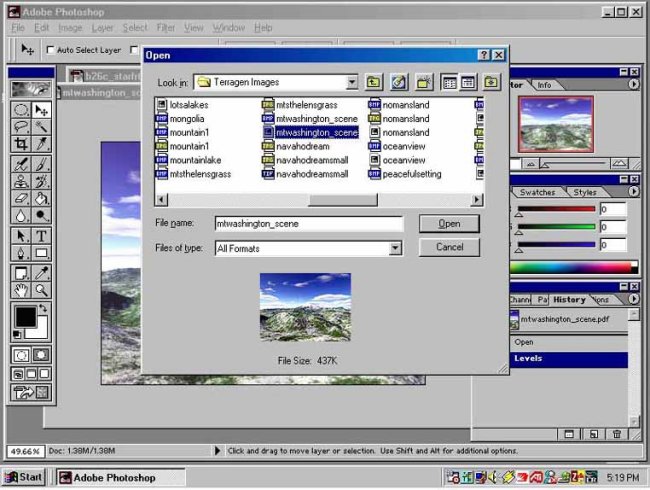Image resolution: width=650 pixels, height=490 pixels.
Task: Switch to Full Screen with Menu Bar
Action: (31, 374)
